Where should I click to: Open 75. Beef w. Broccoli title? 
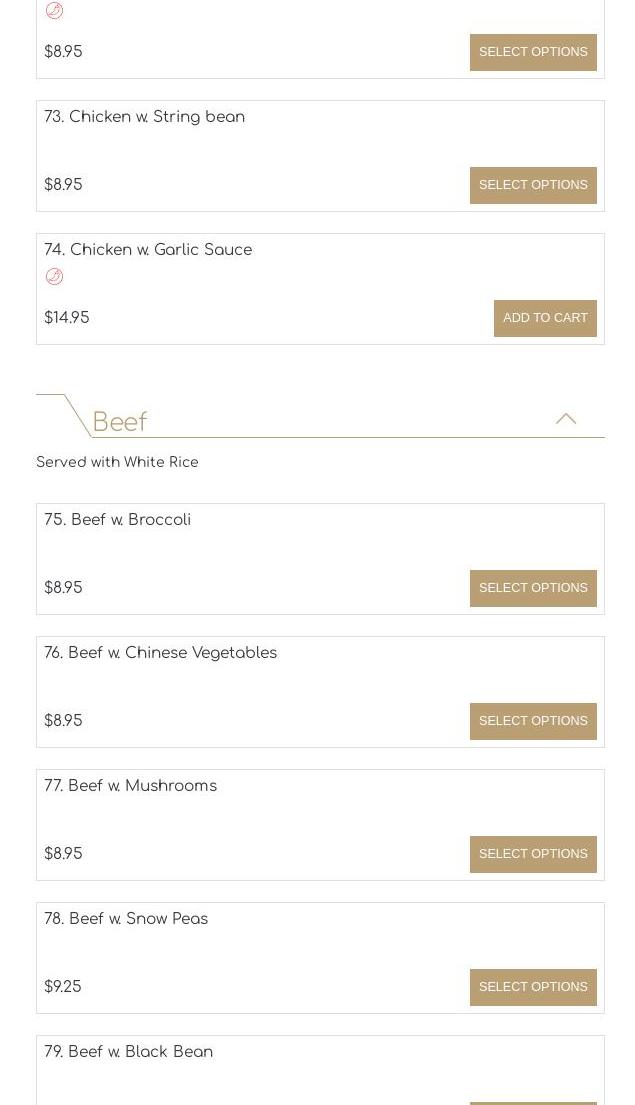coord(117,519)
